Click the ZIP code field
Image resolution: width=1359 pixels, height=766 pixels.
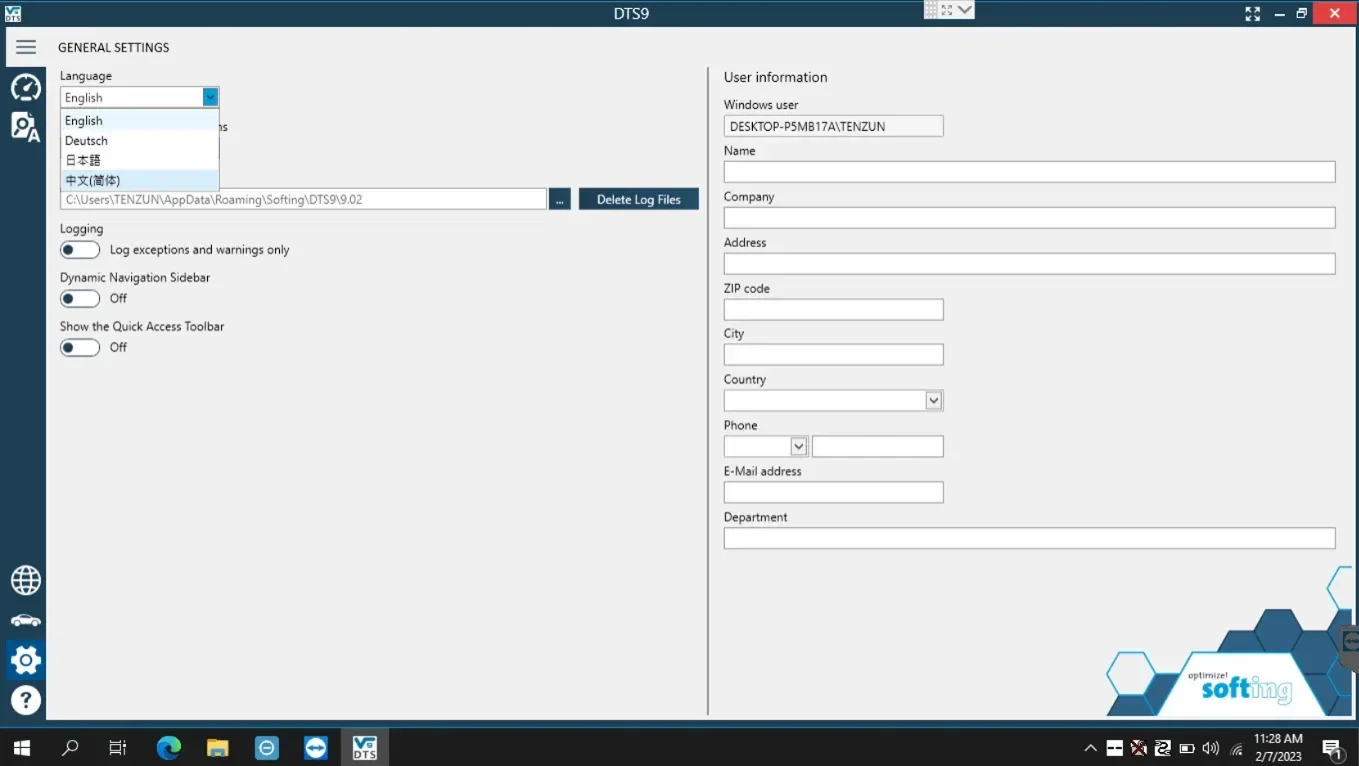coord(833,310)
